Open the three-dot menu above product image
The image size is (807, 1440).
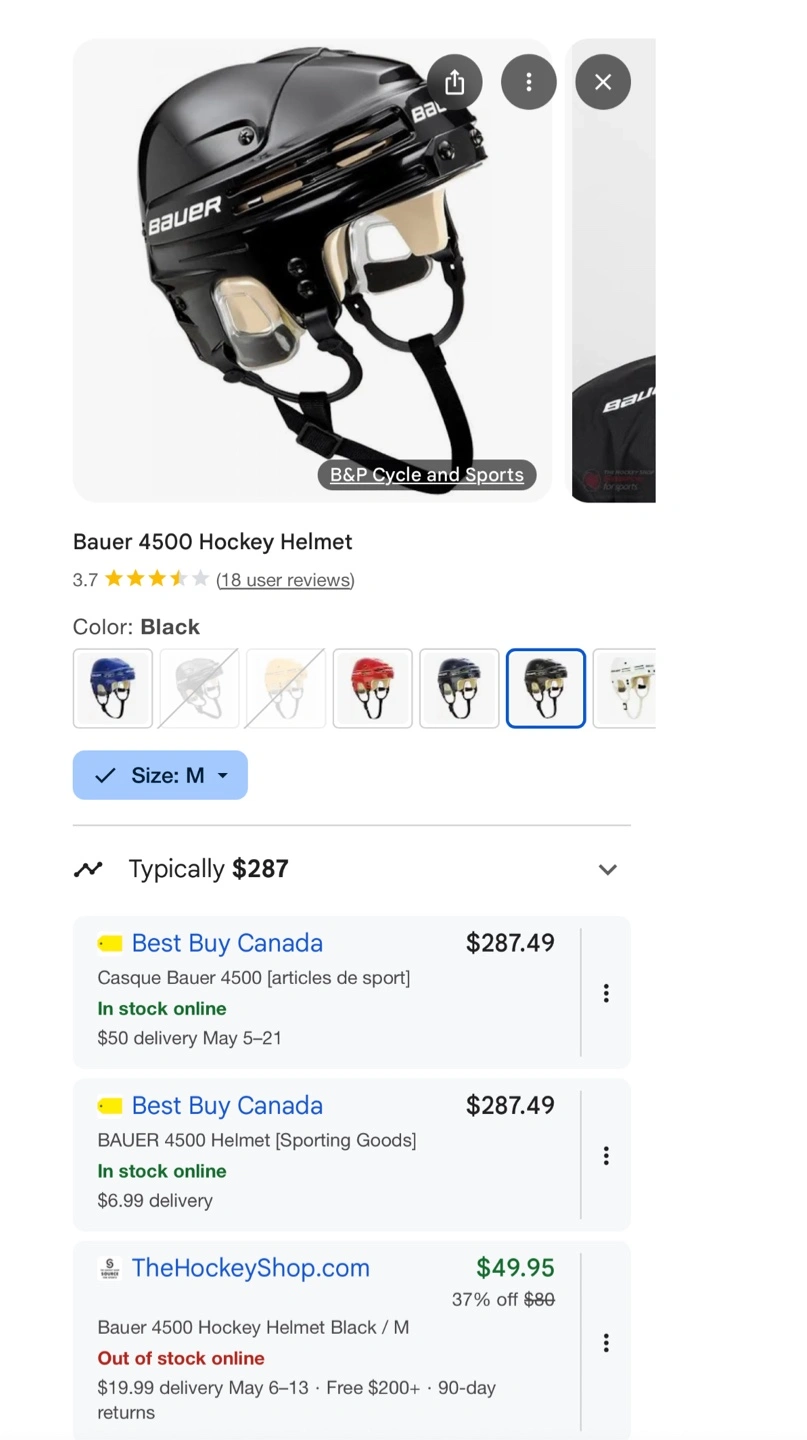[529, 82]
